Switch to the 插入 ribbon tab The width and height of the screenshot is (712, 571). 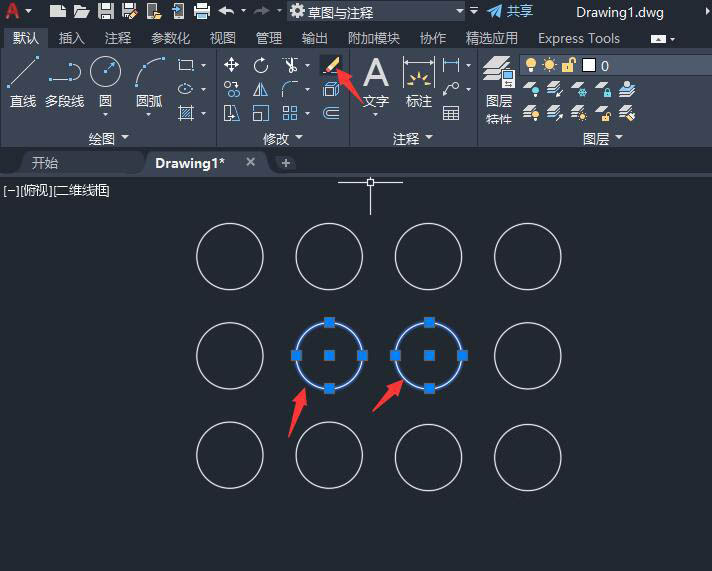72,38
